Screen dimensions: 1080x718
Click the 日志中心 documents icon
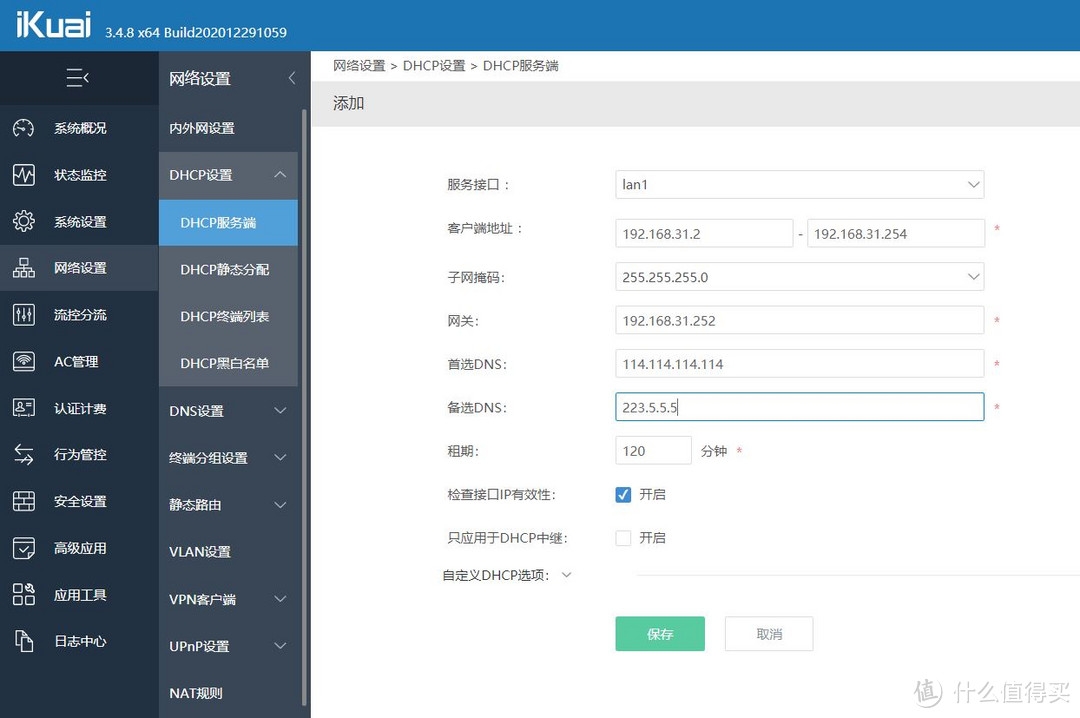pyautogui.click(x=23, y=642)
